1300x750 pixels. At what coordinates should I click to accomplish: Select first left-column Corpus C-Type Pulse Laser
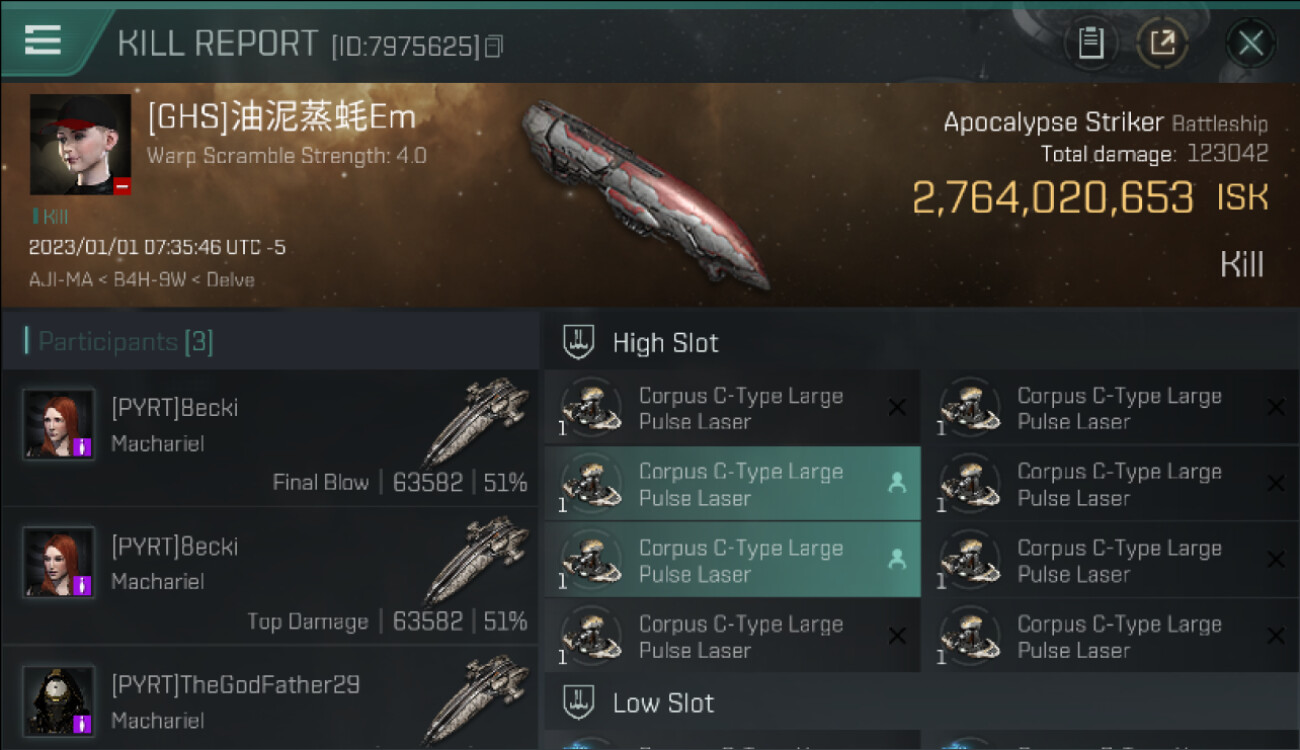coord(732,408)
